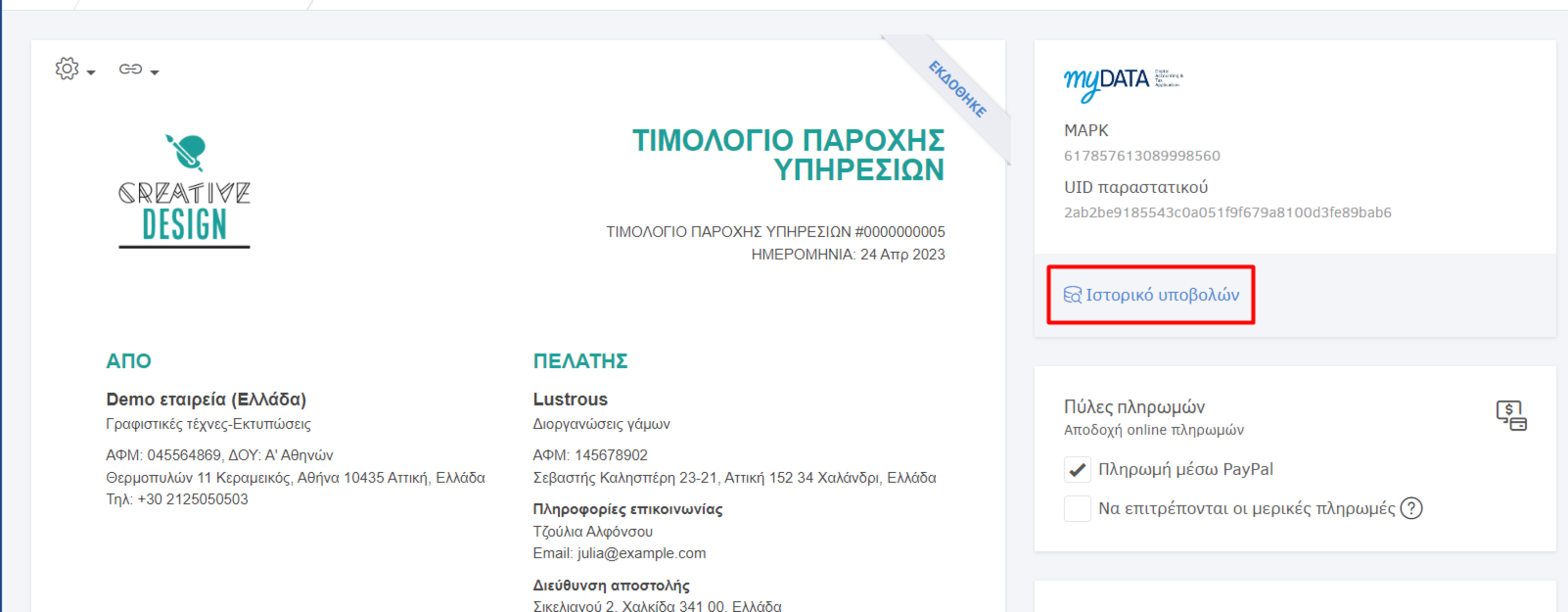Click contact name Τζούλια Αλφόνσου
The height and width of the screenshot is (612, 1568).
(592, 532)
